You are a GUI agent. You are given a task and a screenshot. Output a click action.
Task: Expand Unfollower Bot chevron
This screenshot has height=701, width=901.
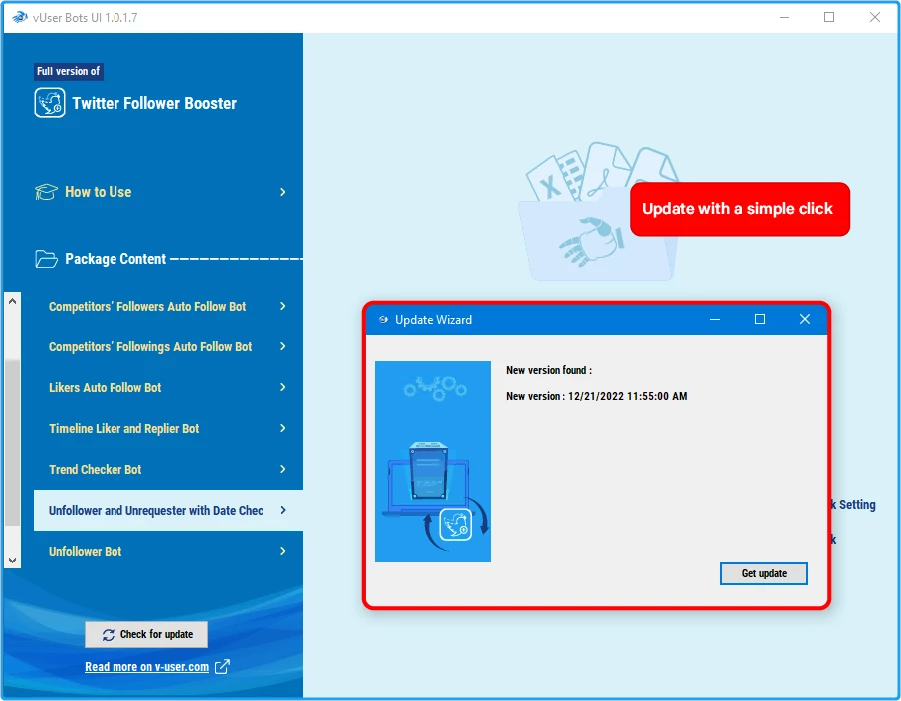tap(282, 552)
